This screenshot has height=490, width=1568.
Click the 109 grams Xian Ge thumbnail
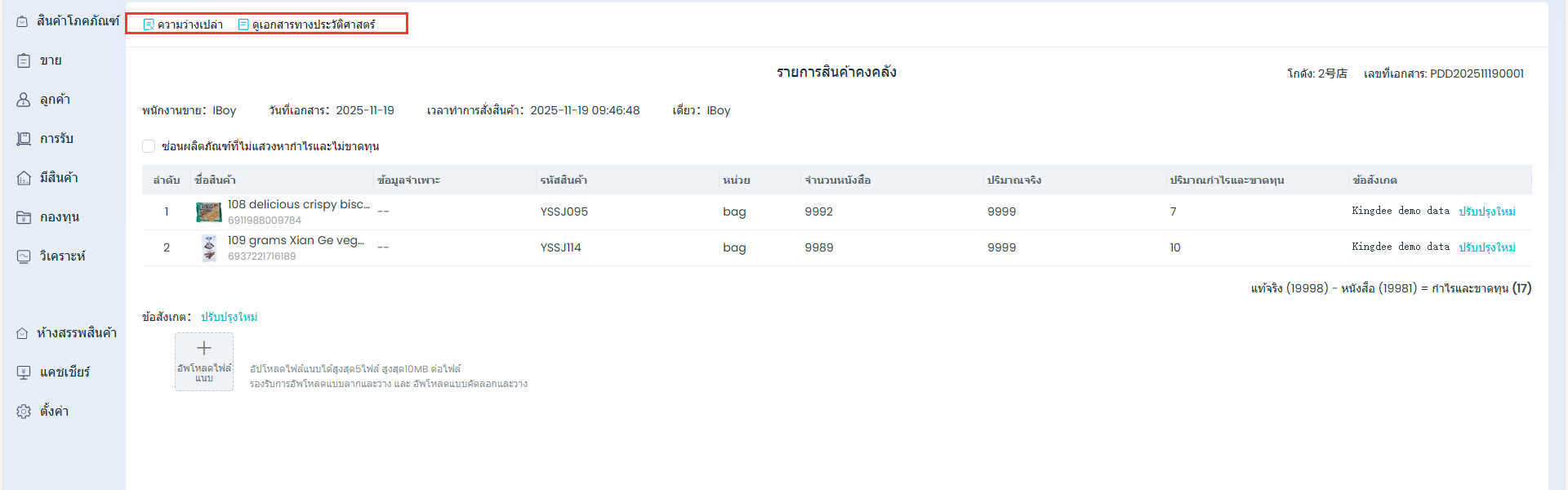pos(209,247)
